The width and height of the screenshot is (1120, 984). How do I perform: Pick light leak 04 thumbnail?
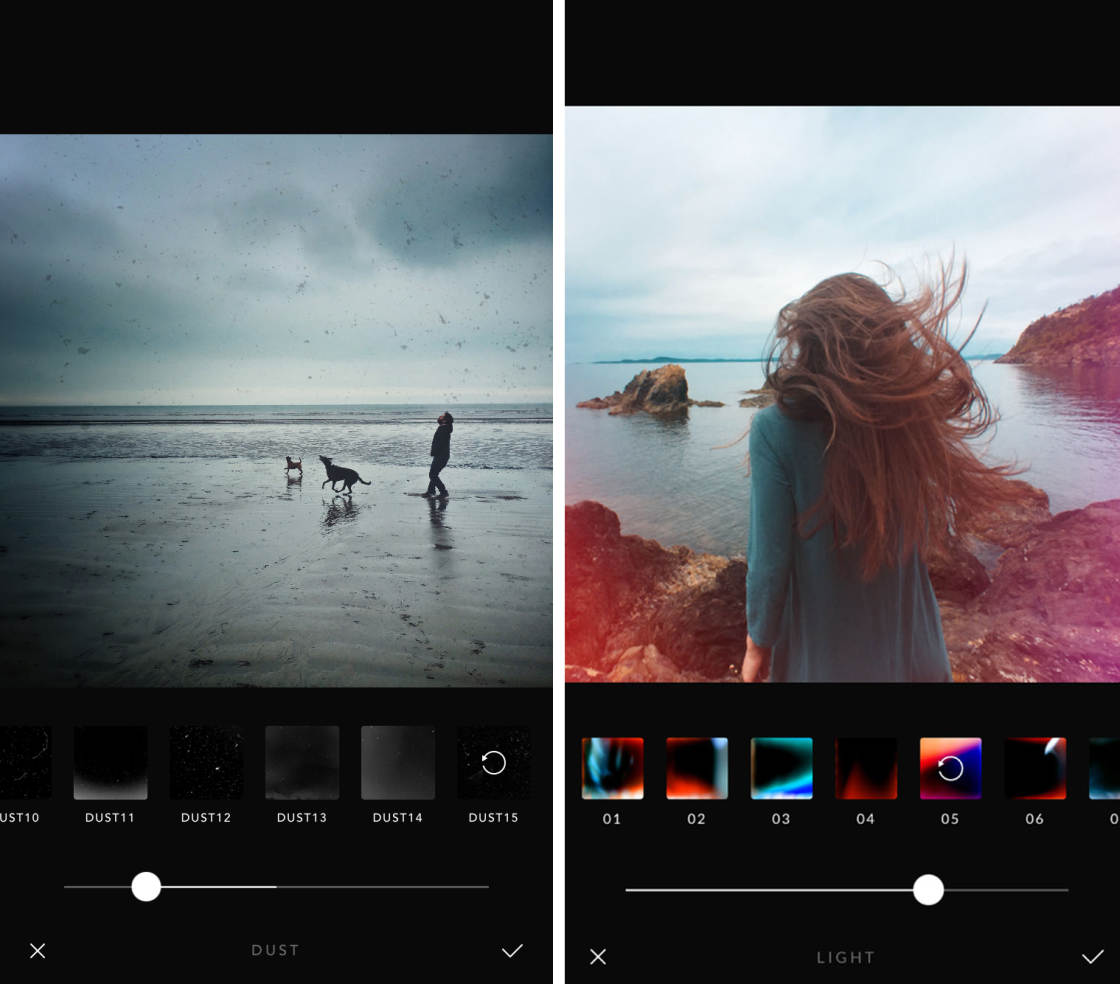(866, 768)
